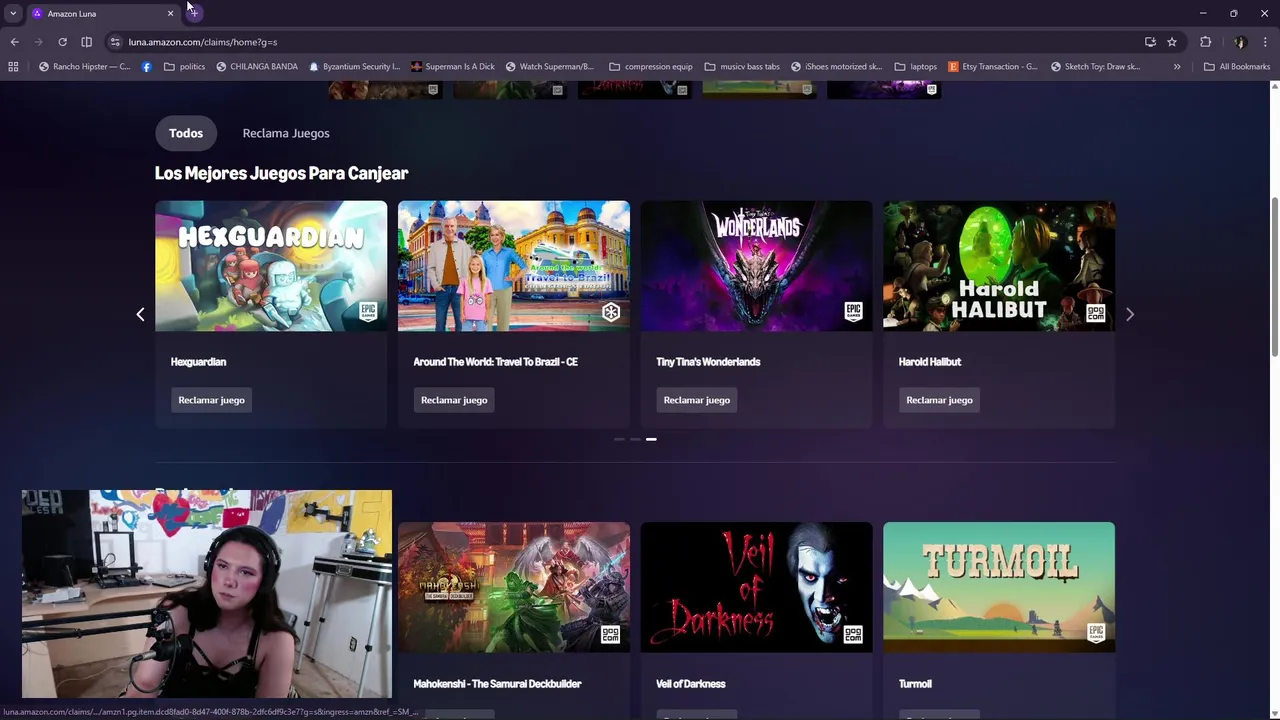
Task: Claim Tiny Tina's Wonderlands with Reclamar juego
Action: 697,400
